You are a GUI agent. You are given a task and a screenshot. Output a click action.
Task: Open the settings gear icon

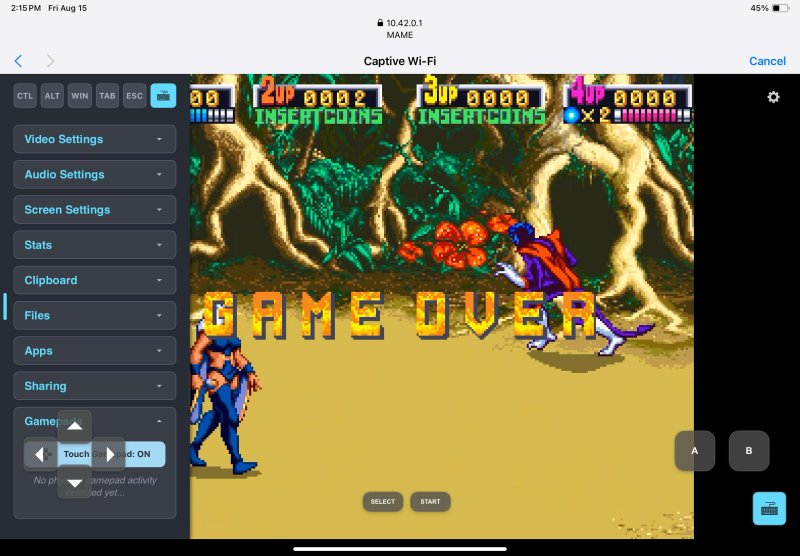point(773,97)
